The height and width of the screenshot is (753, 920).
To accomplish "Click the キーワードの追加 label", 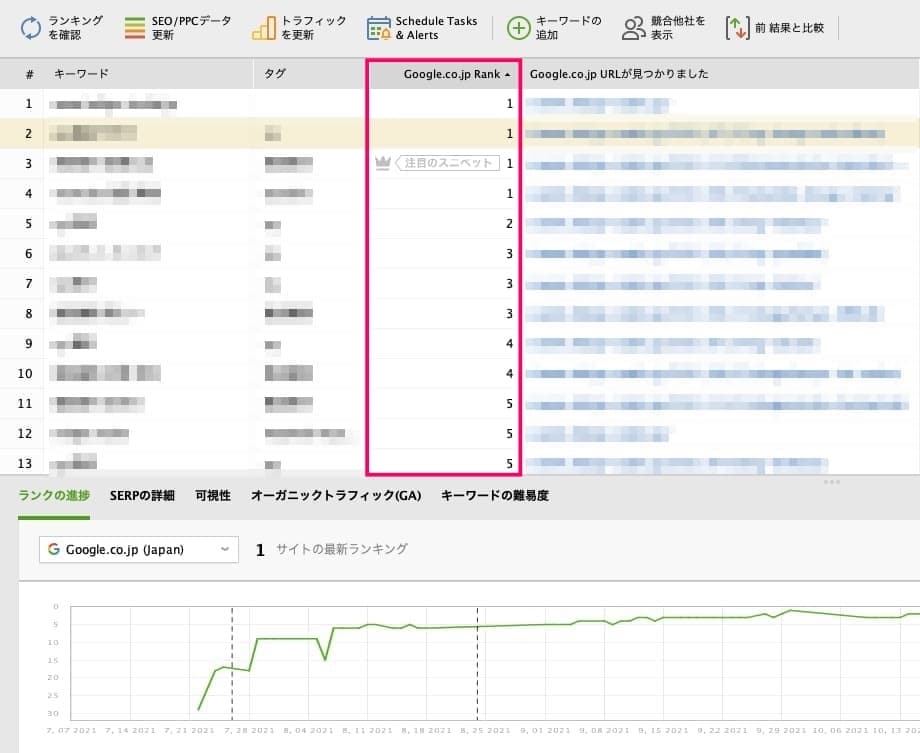I will pyautogui.click(x=569, y=28).
